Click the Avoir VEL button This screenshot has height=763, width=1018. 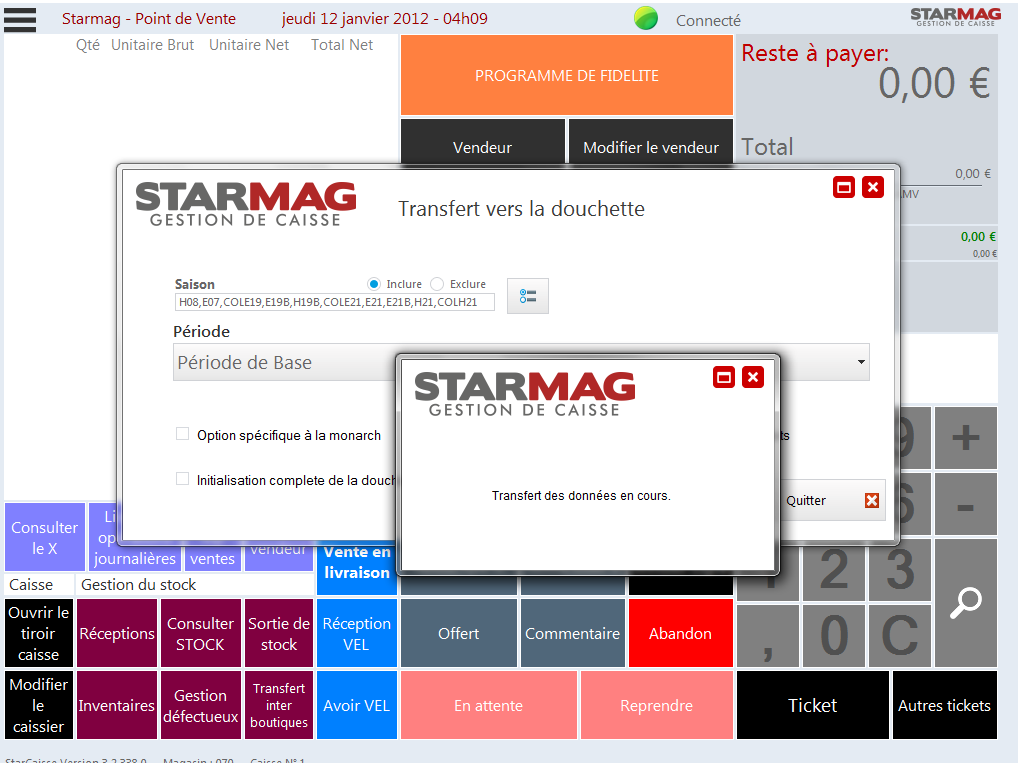pos(356,705)
